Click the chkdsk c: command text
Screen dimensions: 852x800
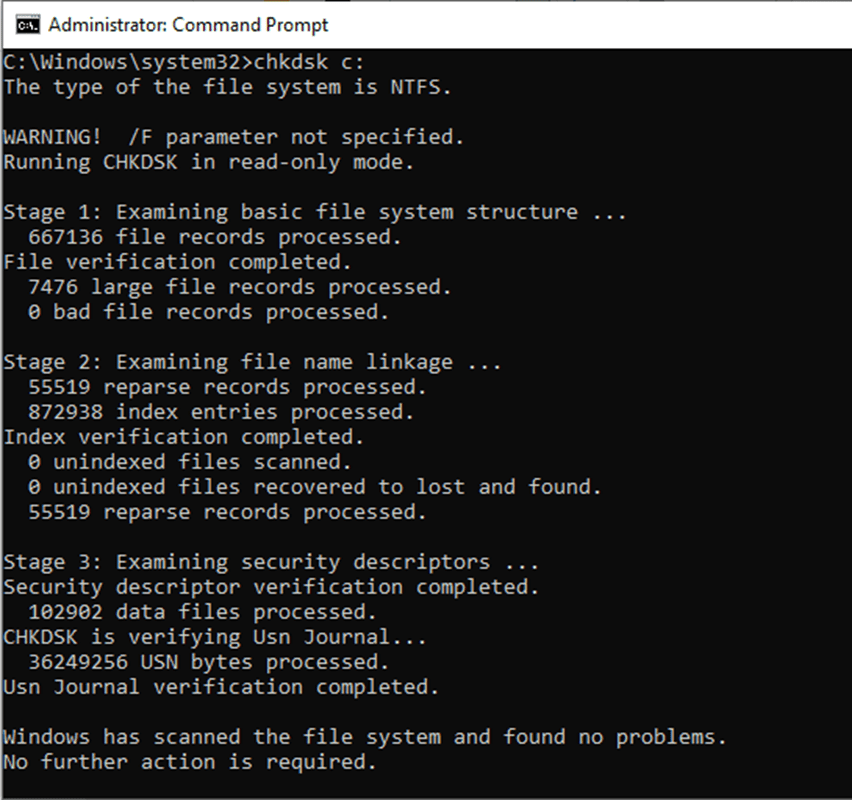tap(310, 62)
